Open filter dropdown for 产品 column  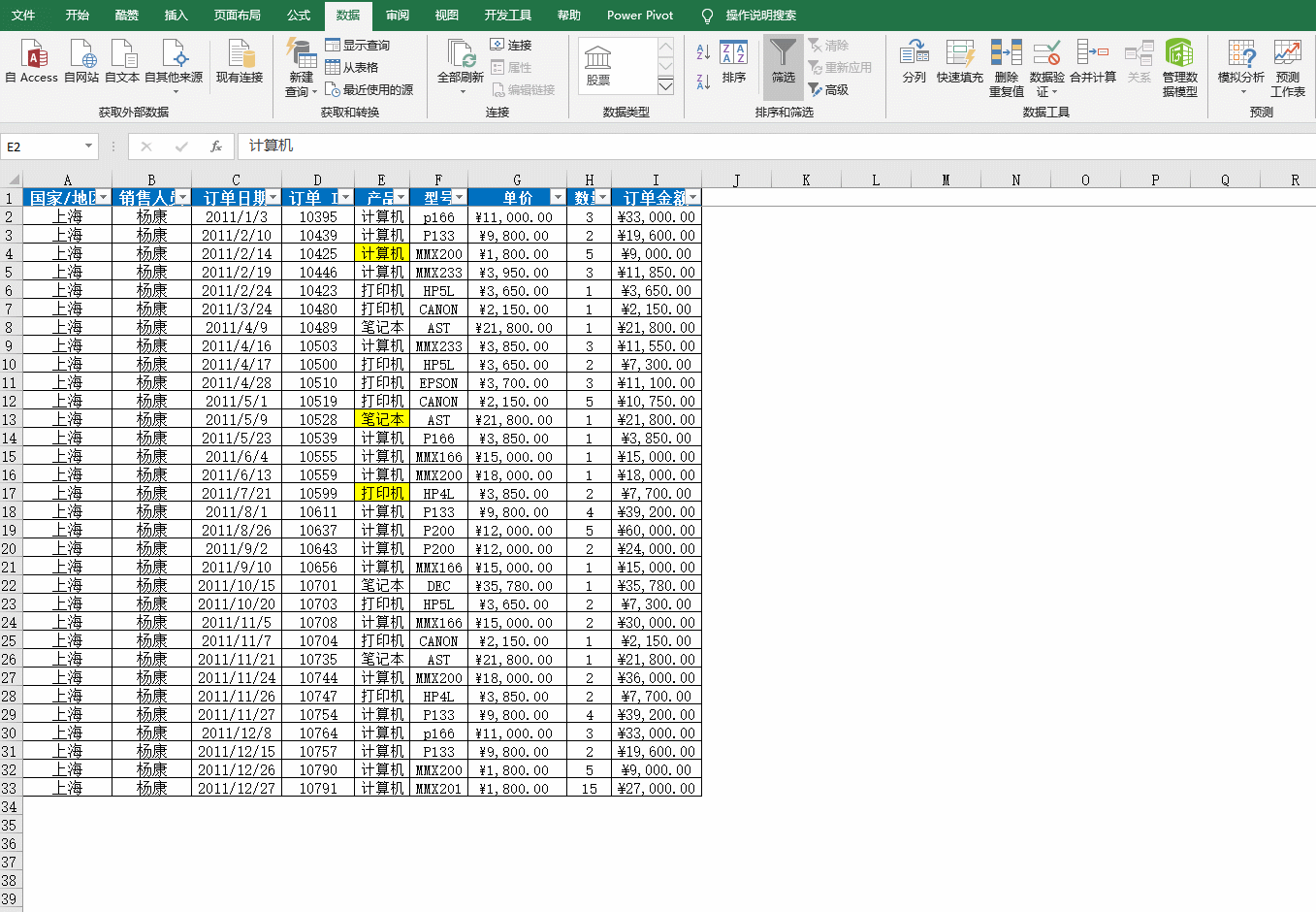pyautogui.click(x=401, y=198)
